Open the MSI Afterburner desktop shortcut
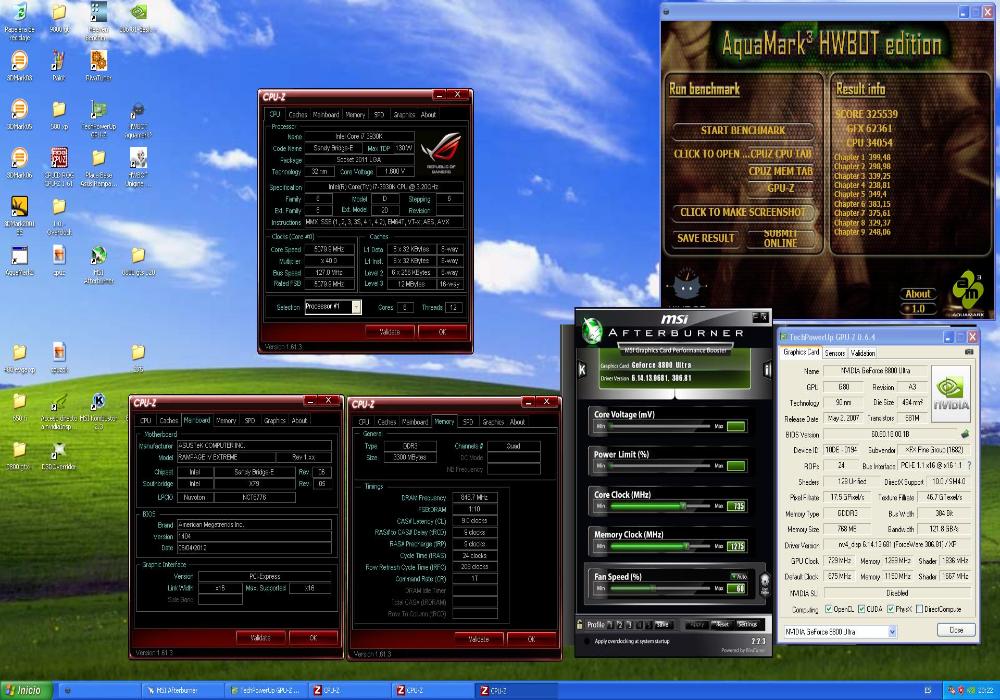This screenshot has width=1000, height=700. pyautogui.click(x=98, y=265)
